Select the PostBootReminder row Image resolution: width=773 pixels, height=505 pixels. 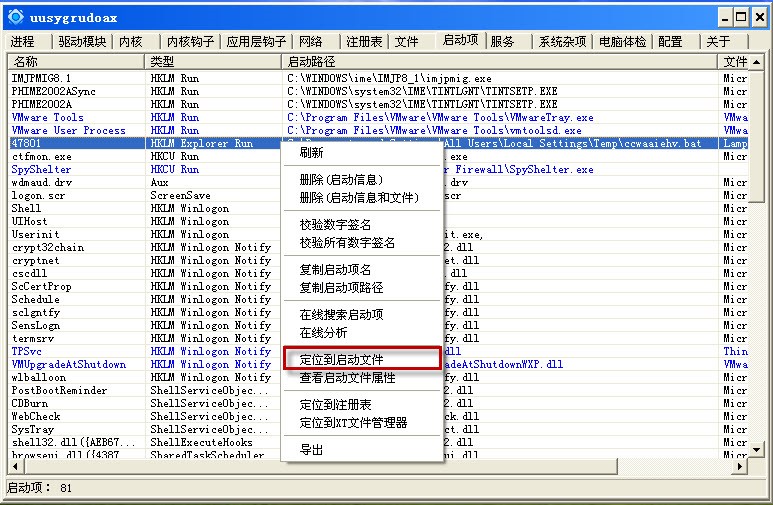(379, 391)
